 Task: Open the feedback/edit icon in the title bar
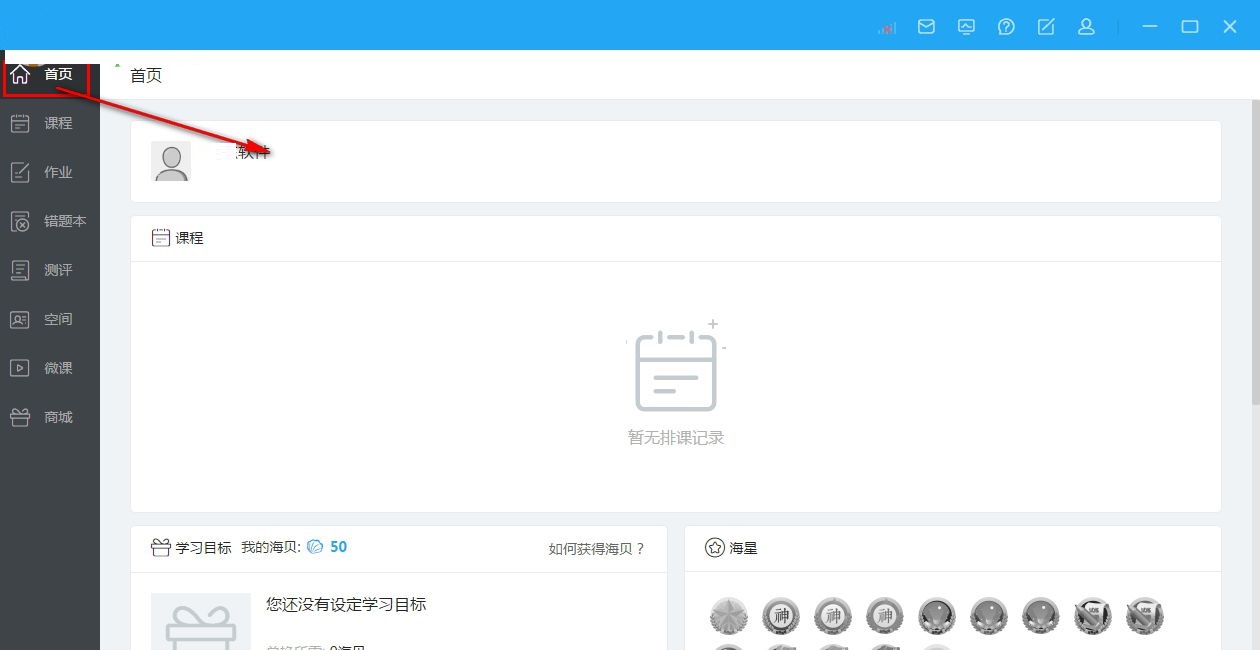tap(1046, 27)
